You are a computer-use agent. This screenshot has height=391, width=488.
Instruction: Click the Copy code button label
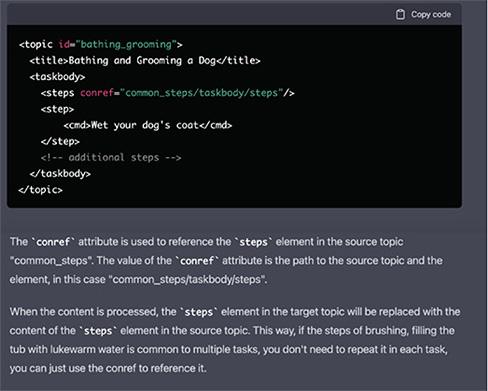point(431,14)
